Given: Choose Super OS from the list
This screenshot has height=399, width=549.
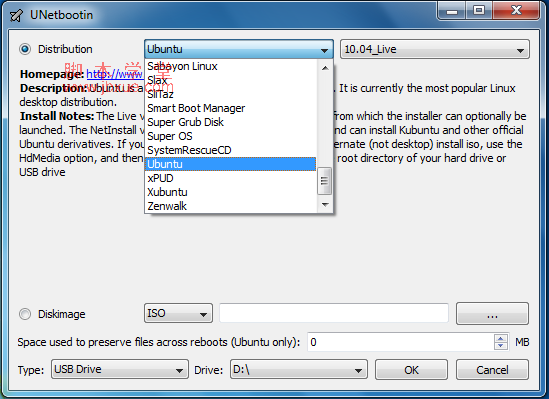Looking at the screenshot, I should [x=230, y=136].
